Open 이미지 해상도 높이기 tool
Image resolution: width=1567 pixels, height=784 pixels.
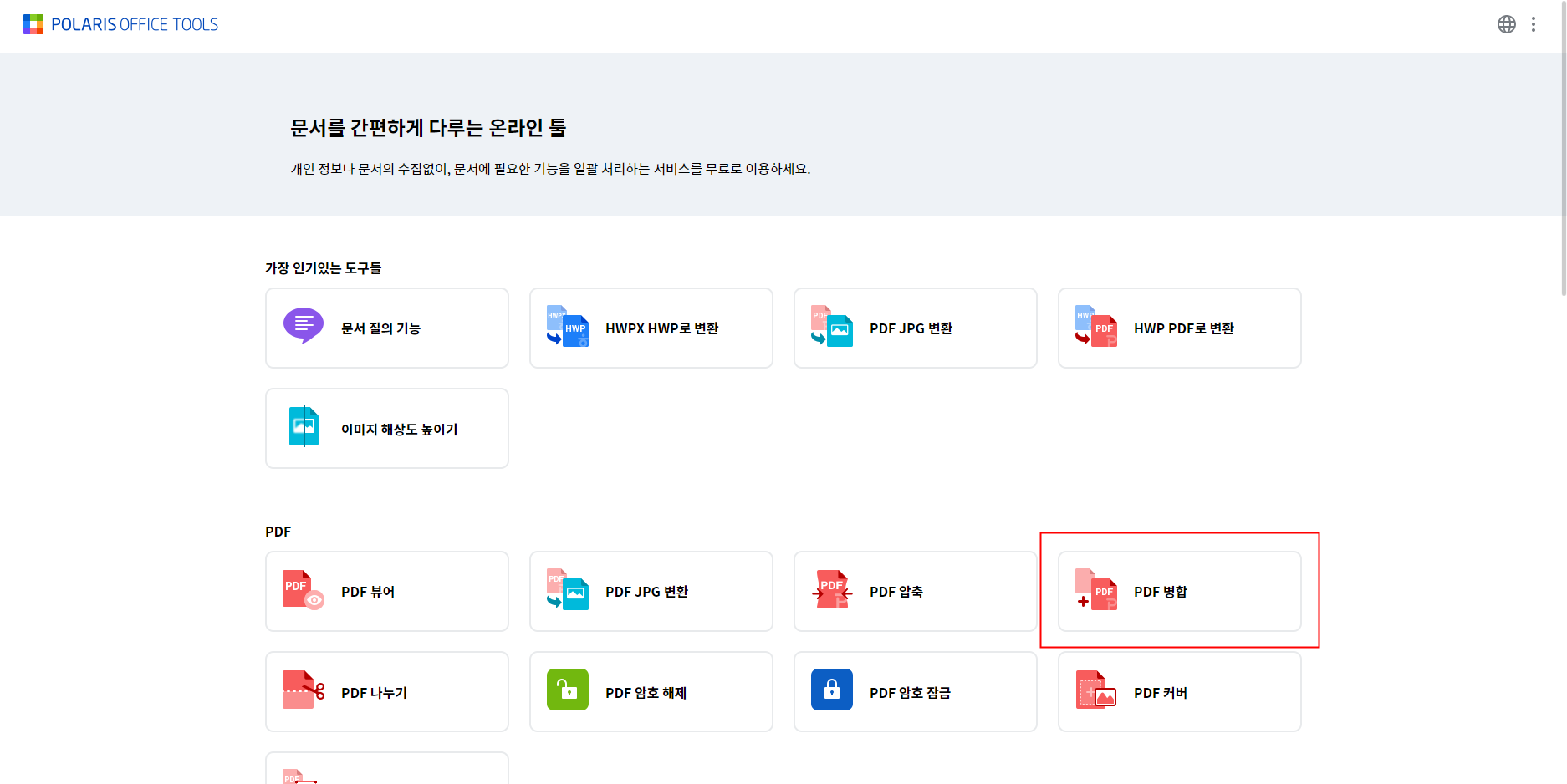[x=387, y=429]
